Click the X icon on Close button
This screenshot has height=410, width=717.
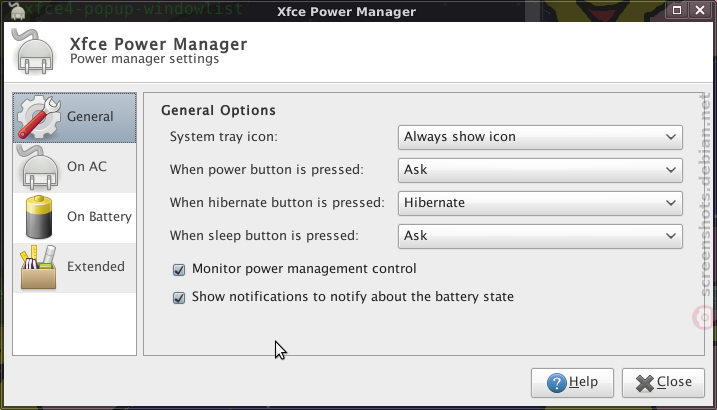645,383
